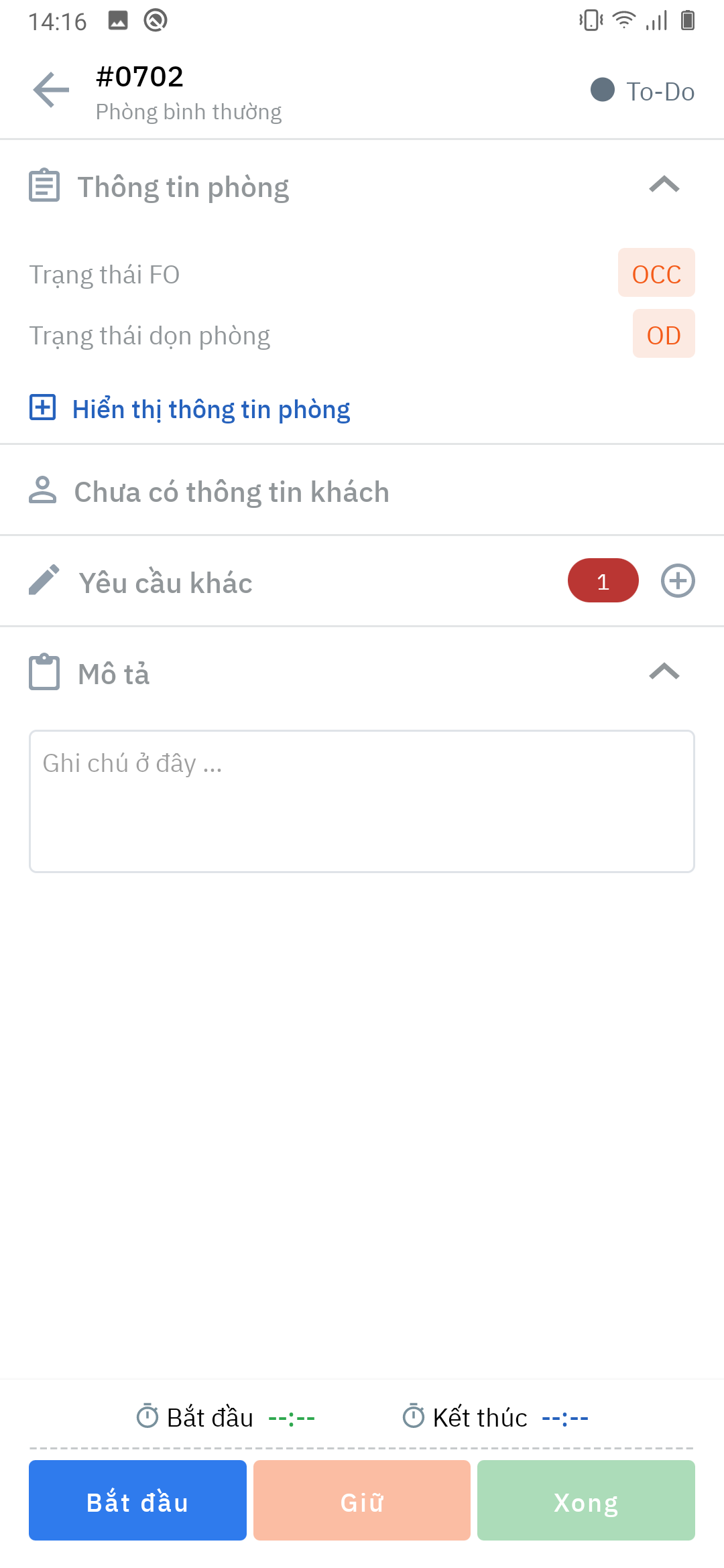Tap the OCC front office status tag
The width and height of the screenshot is (724, 1568).
click(x=656, y=273)
